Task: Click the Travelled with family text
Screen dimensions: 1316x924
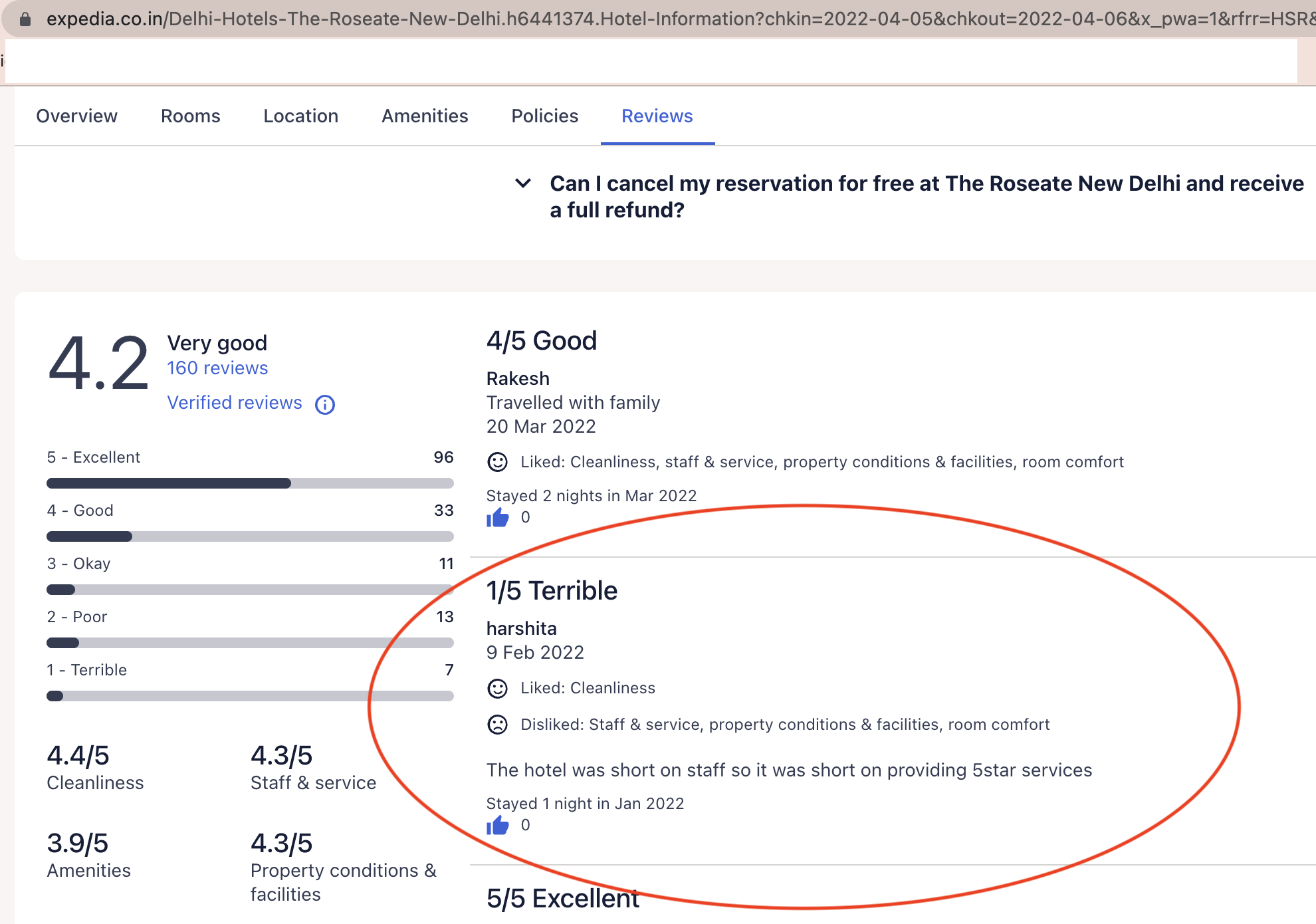Action: point(574,402)
